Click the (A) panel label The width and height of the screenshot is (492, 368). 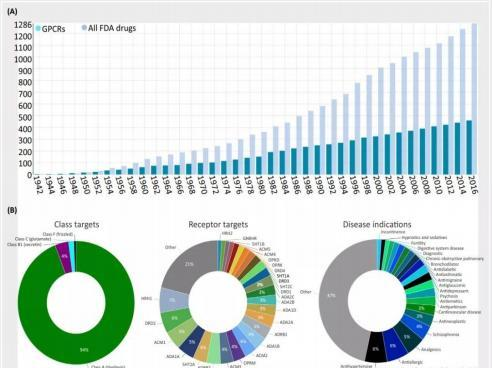pos(12,11)
